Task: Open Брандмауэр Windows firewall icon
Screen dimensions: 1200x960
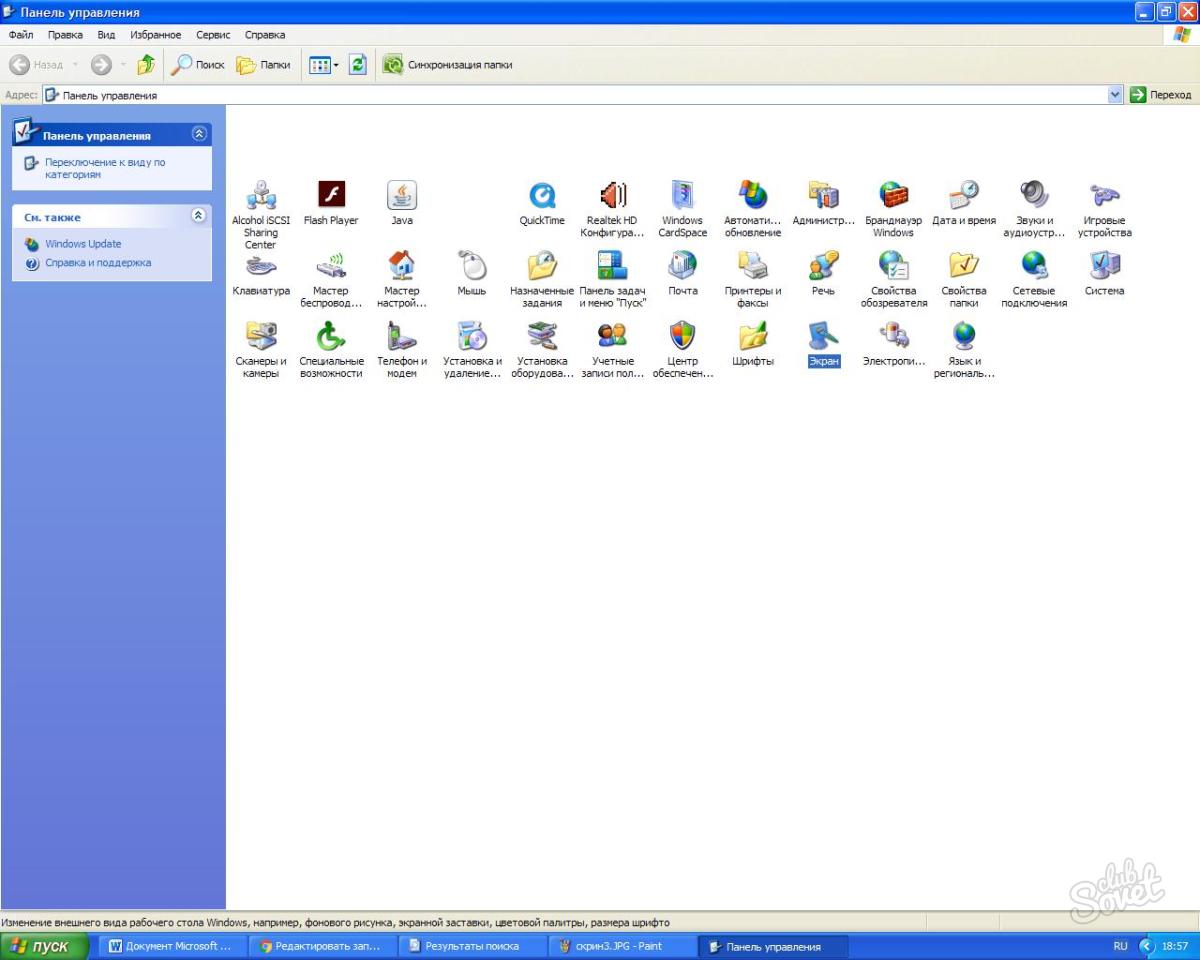Action: (893, 195)
